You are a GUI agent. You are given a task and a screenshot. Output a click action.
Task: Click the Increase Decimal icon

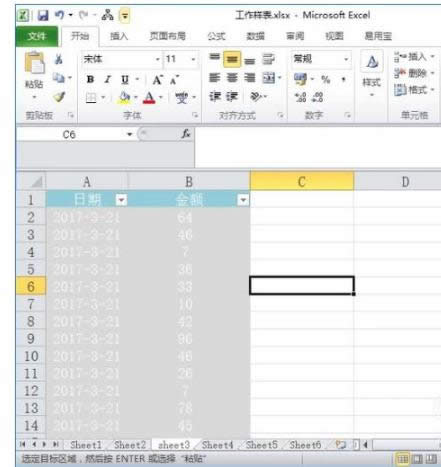[300, 97]
